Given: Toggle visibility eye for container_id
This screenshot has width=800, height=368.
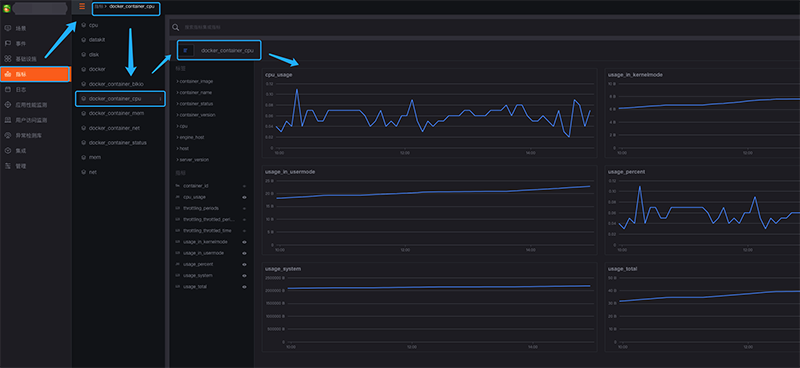Looking at the screenshot, I should pos(244,186).
